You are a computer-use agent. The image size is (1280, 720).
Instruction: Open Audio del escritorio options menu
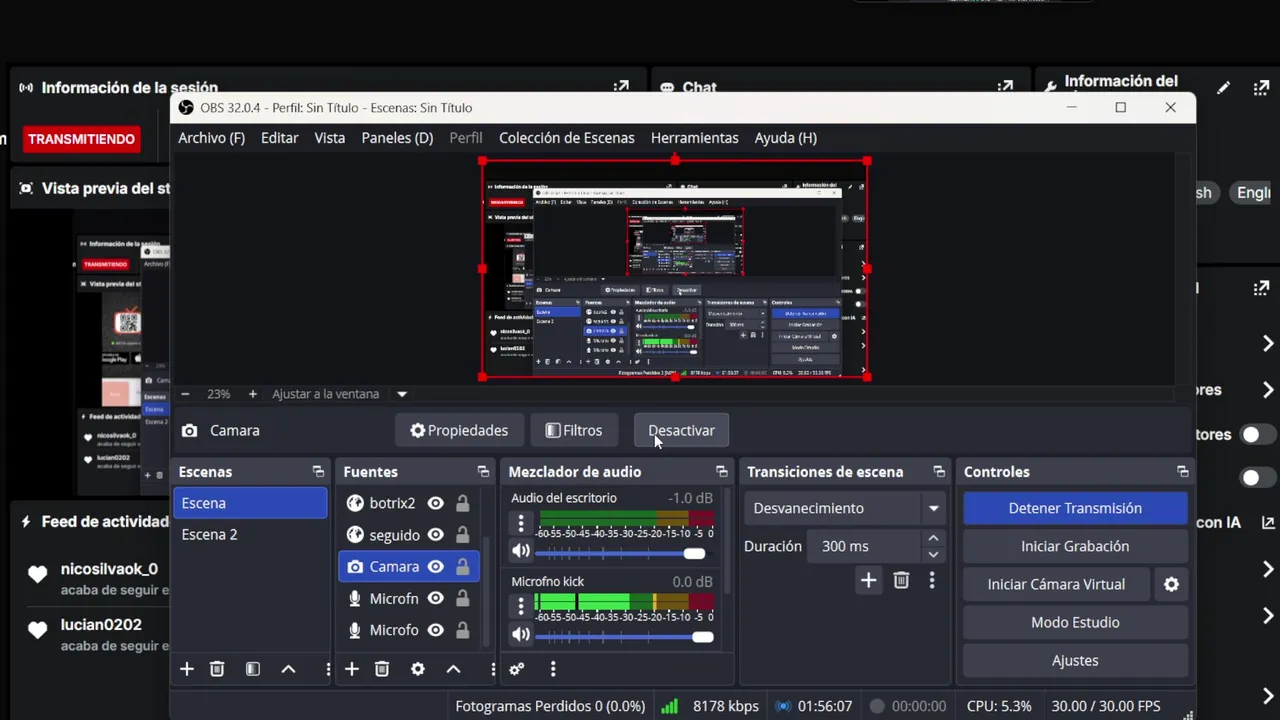click(521, 523)
